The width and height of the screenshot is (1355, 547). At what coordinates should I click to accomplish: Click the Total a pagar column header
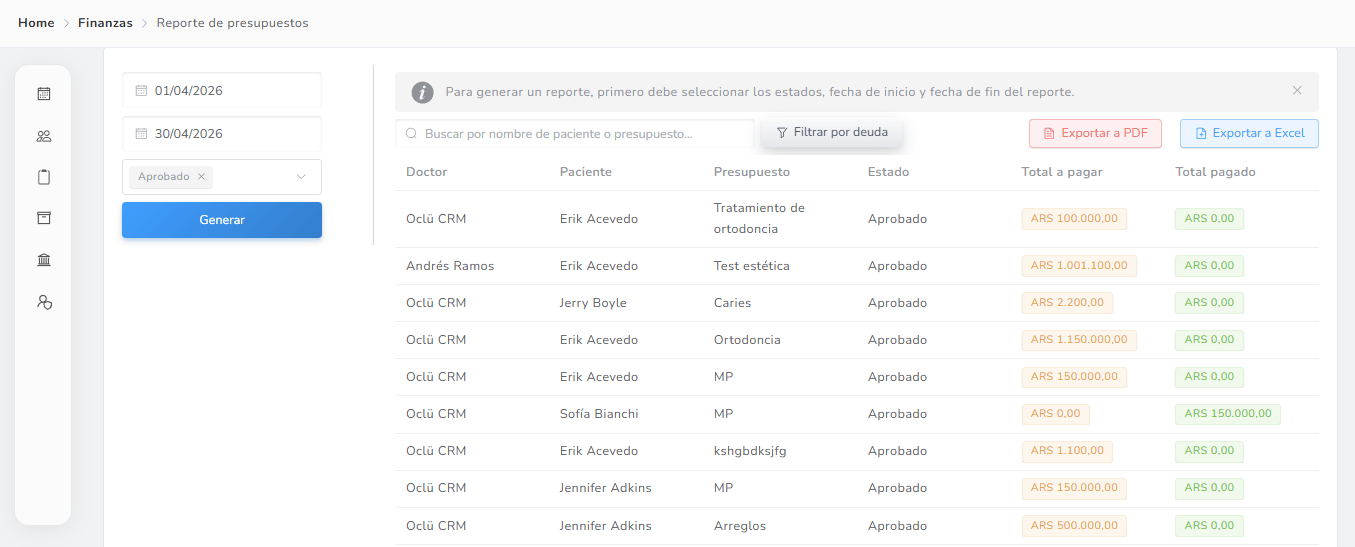[1062, 172]
